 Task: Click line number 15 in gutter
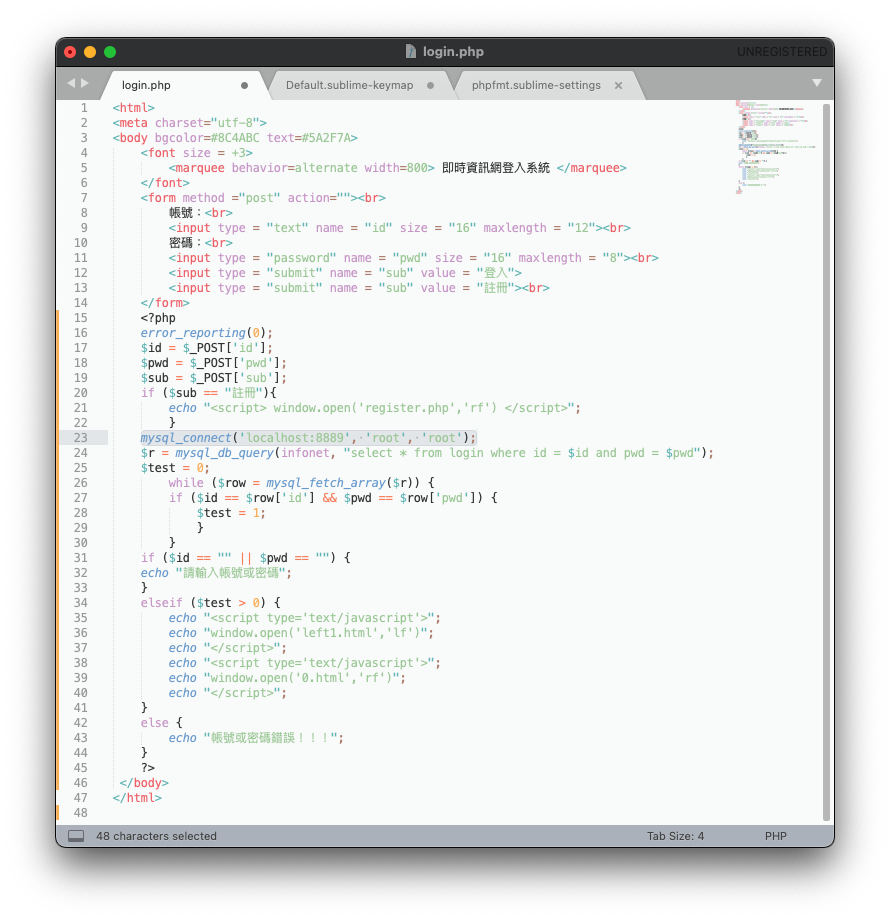tap(80, 318)
